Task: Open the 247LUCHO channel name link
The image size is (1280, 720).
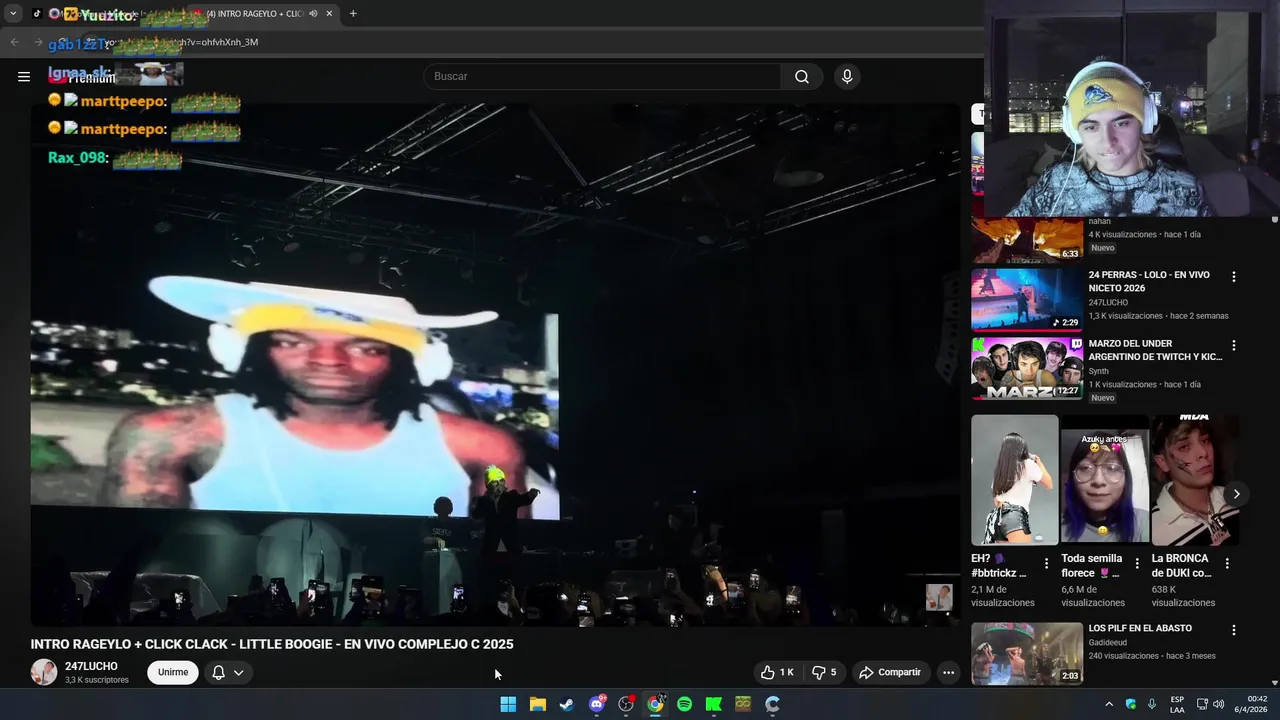Action: (91, 666)
